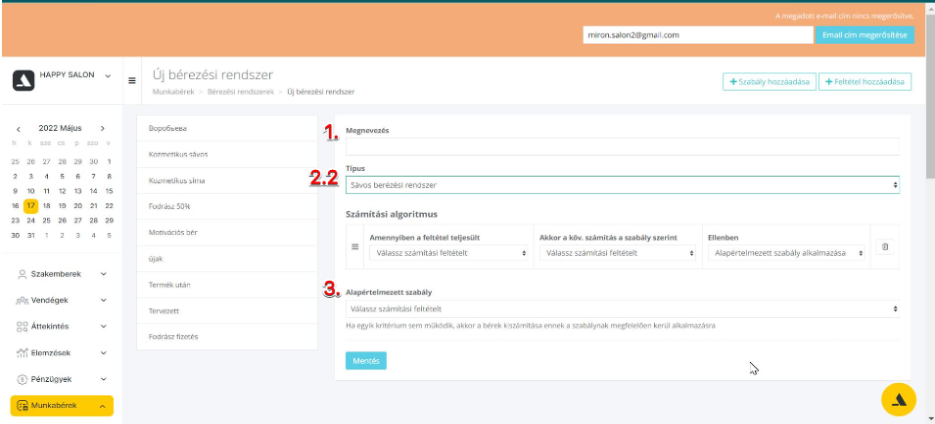The height and width of the screenshot is (424, 935).
Task: Open the Típus dropdown
Action: [x=621, y=185]
